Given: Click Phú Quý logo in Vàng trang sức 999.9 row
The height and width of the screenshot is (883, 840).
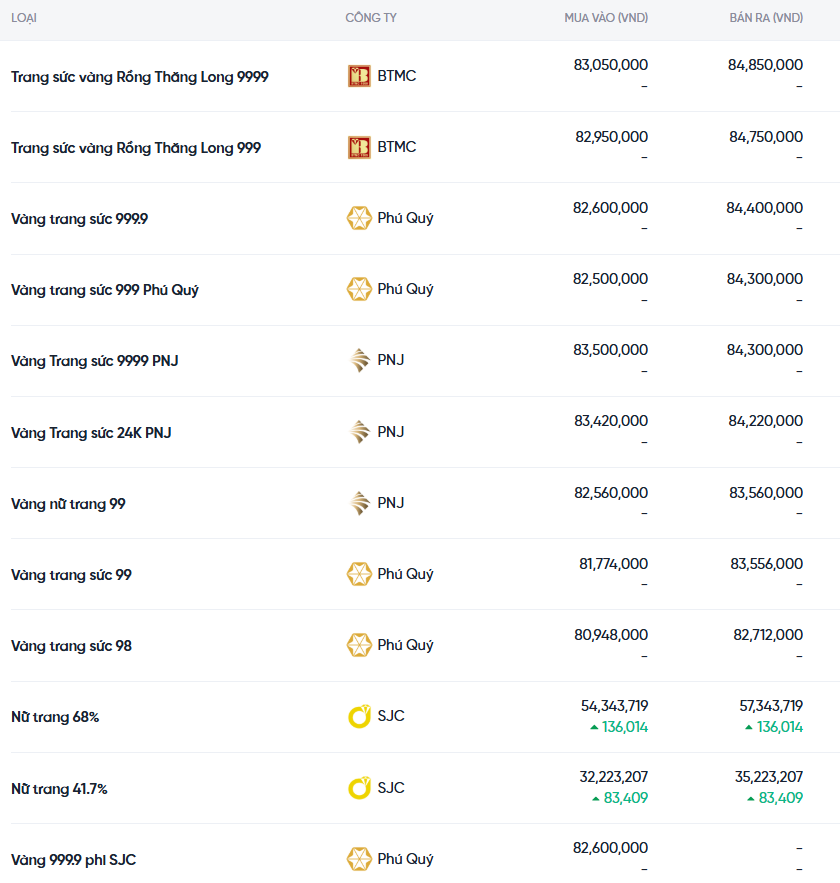Looking at the screenshot, I should pos(359,218).
